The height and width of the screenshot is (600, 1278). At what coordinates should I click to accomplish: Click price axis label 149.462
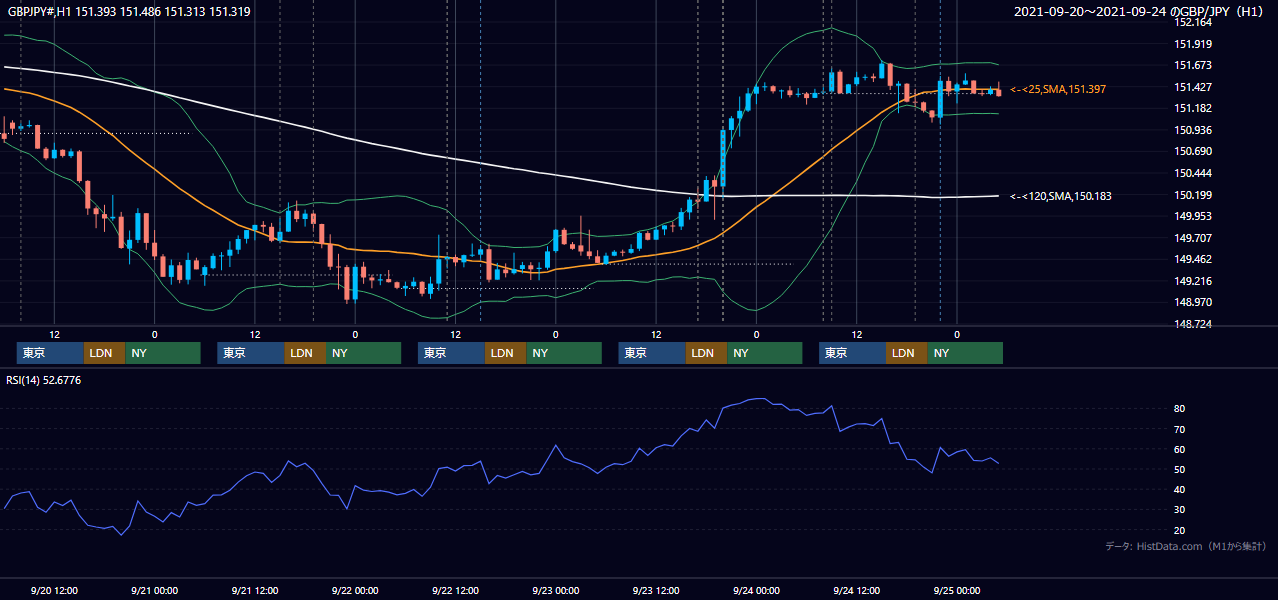click(1193, 259)
